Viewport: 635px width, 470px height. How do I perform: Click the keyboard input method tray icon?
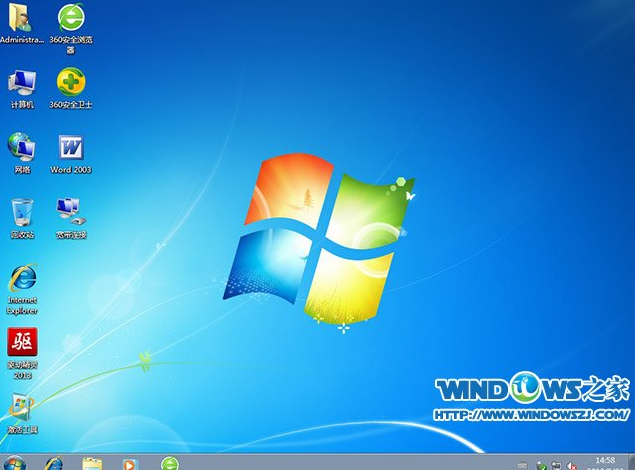pyautogui.click(x=523, y=466)
